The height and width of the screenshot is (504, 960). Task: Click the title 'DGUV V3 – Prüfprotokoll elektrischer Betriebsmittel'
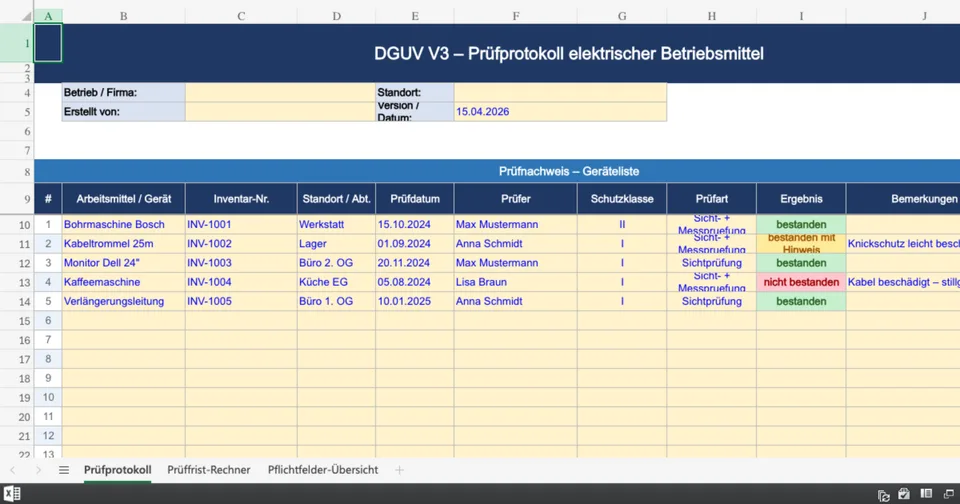[569, 54]
